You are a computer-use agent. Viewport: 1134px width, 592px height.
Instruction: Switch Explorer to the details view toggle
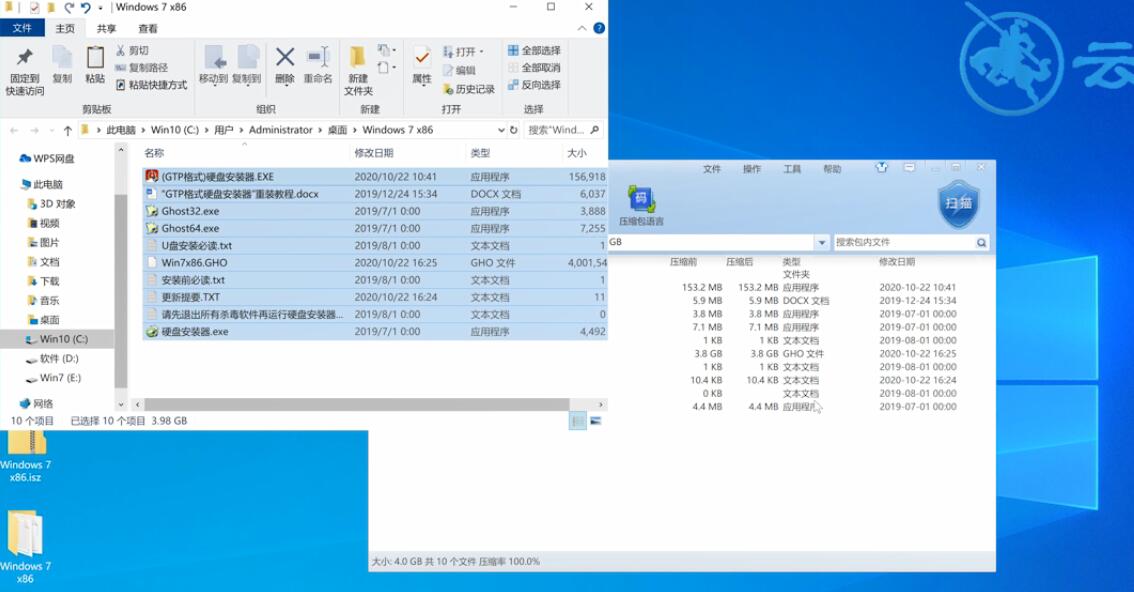(x=577, y=421)
